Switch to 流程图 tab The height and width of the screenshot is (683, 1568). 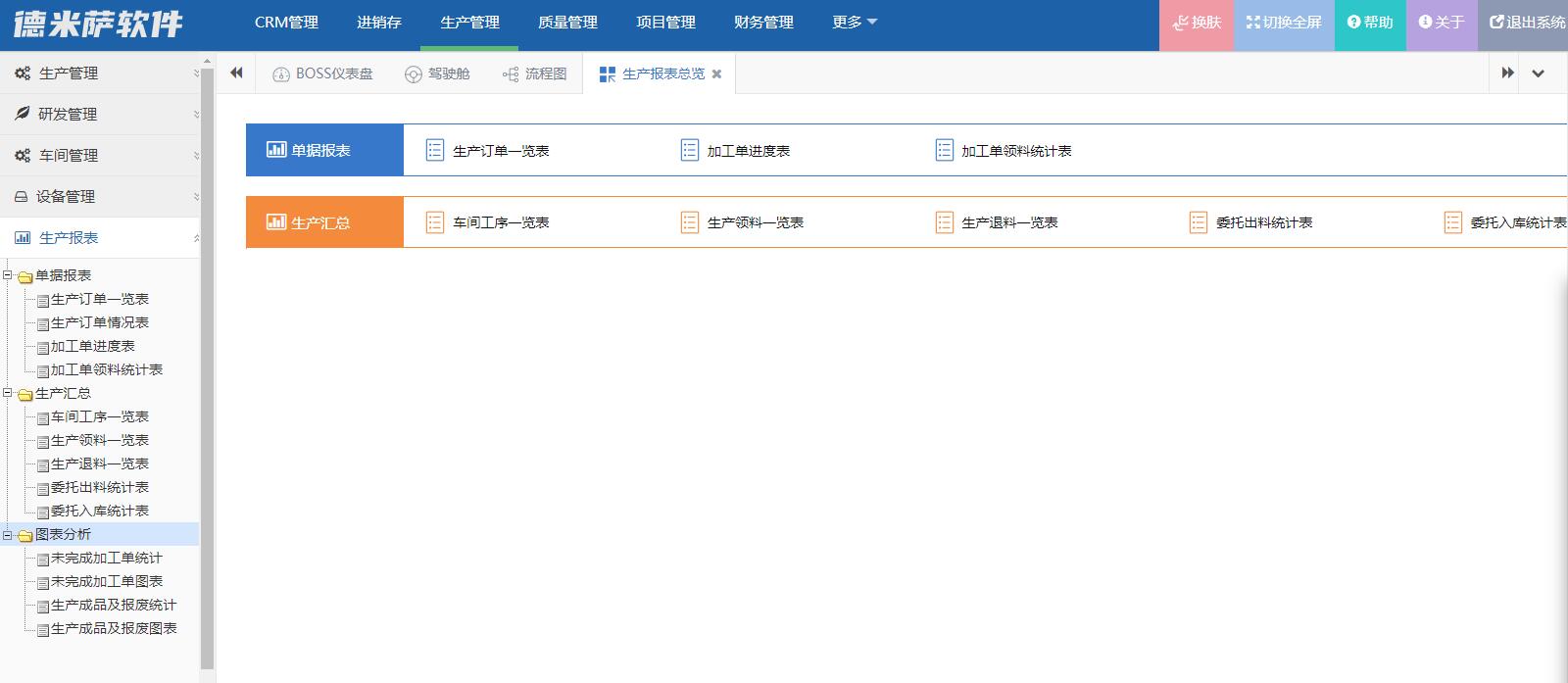click(x=534, y=74)
